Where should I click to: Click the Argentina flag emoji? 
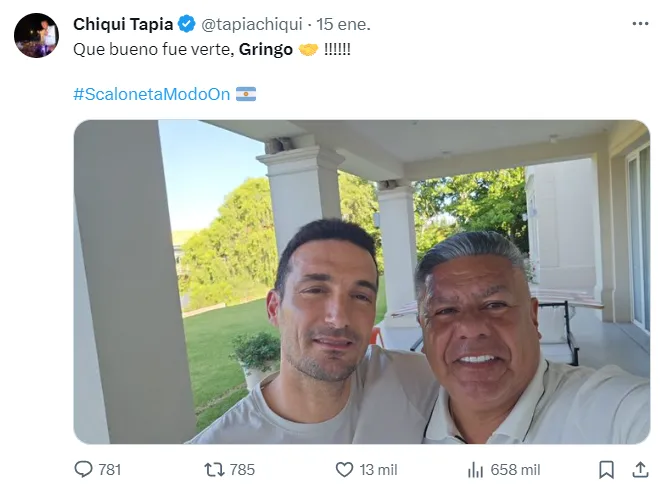[x=246, y=94]
